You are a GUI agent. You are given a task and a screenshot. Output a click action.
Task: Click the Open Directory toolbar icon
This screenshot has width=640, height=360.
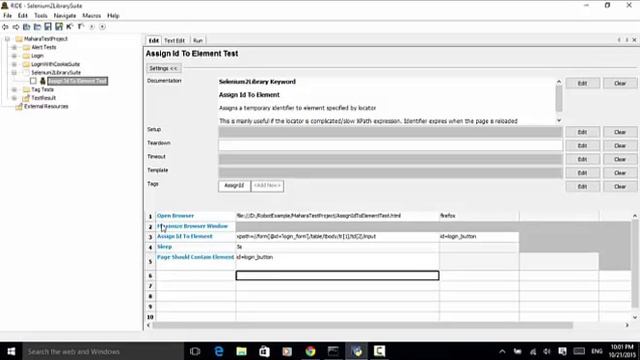point(37,27)
